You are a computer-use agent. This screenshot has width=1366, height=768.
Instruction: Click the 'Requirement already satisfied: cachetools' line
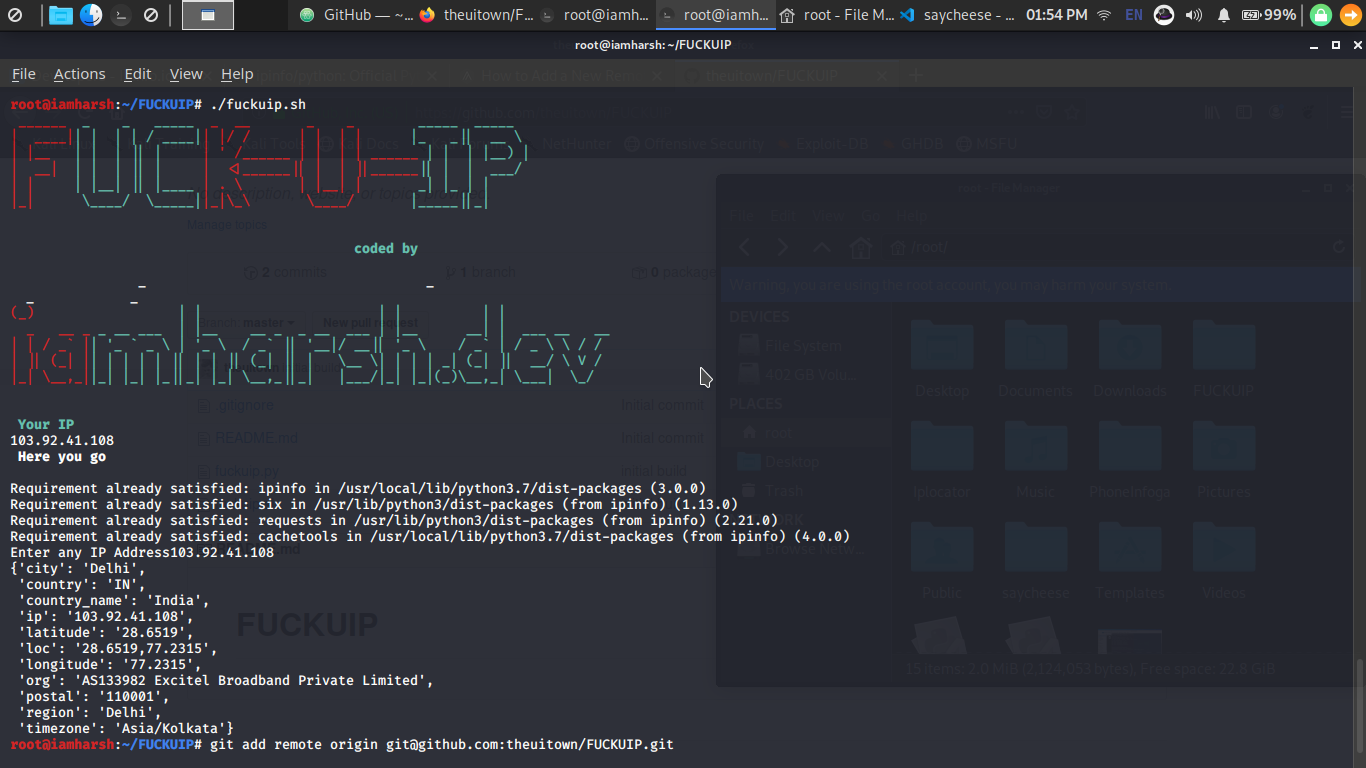click(430, 537)
